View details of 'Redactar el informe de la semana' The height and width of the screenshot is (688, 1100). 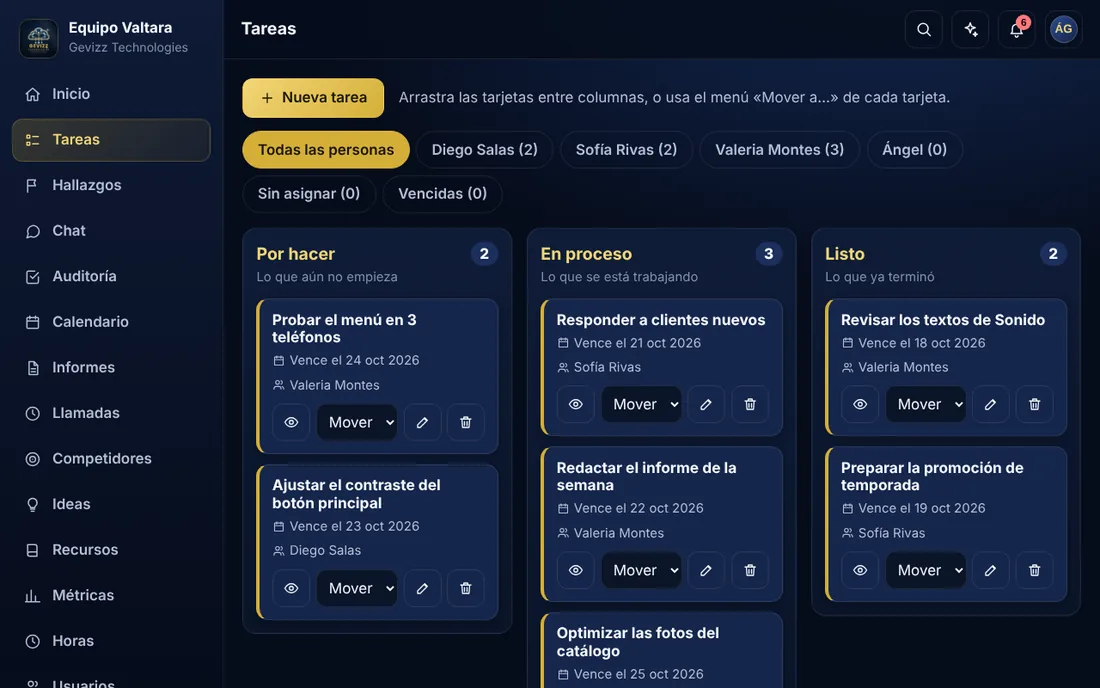[575, 570]
